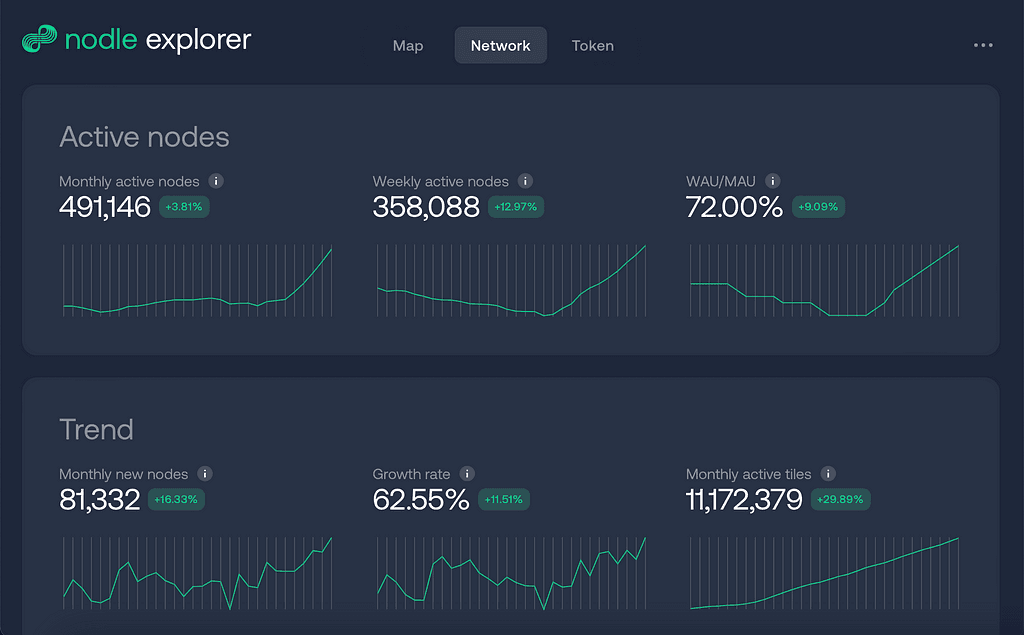The height and width of the screenshot is (635, 1024).
Task: Click the Growth rate info icon
Action: [x=467, y=474]
